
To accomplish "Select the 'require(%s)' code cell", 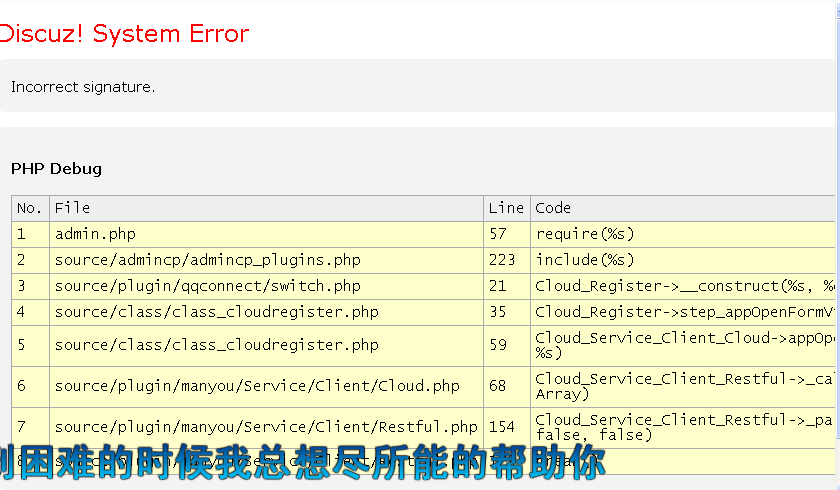I will [683, 235].
